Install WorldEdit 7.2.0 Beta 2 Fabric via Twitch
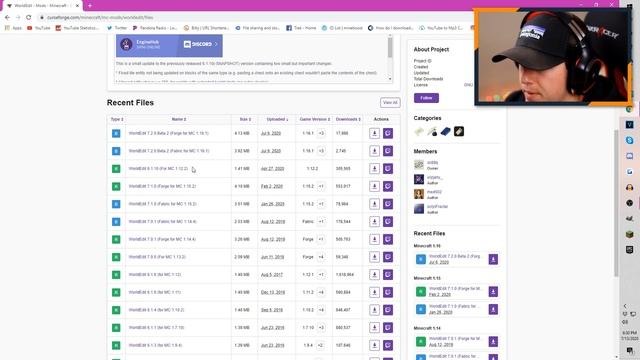This screenshot has width=640, height=360. [388, 151]
